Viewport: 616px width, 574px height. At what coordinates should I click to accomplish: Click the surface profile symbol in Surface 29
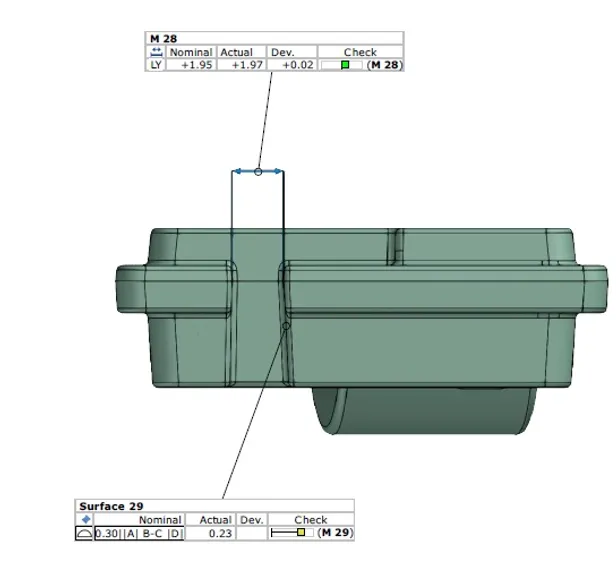click(x=85, y=534)
